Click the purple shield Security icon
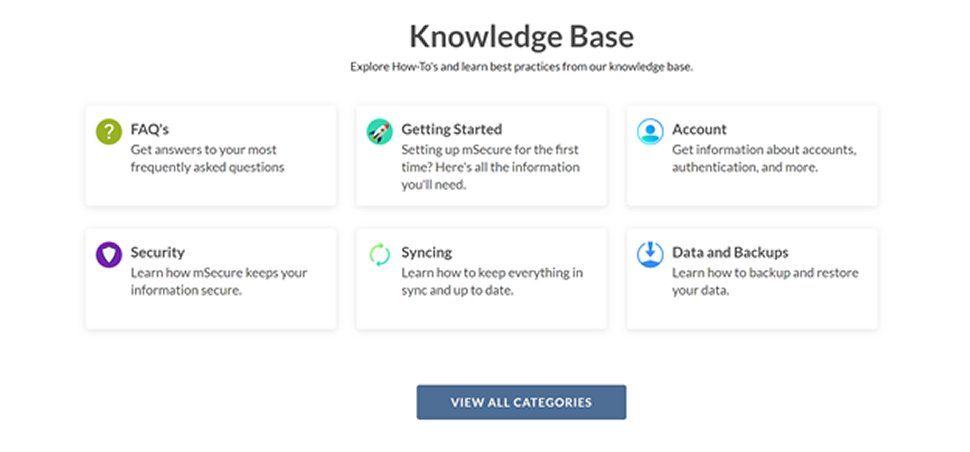970x452 pixels. click(109, 254)
